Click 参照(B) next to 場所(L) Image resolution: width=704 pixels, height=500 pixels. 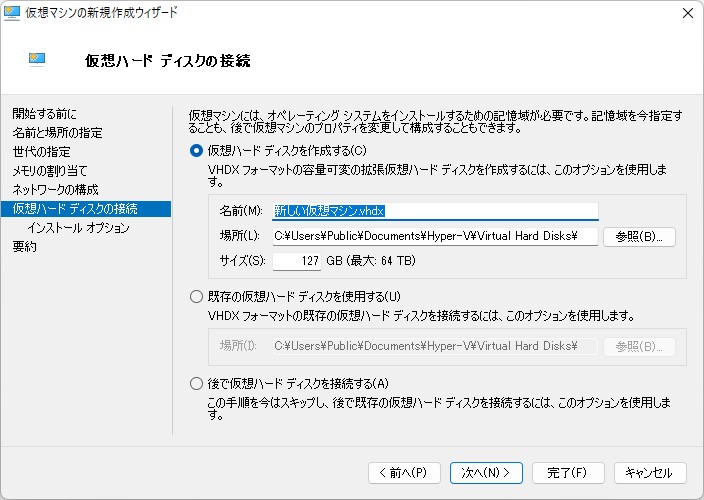[639, 237]
